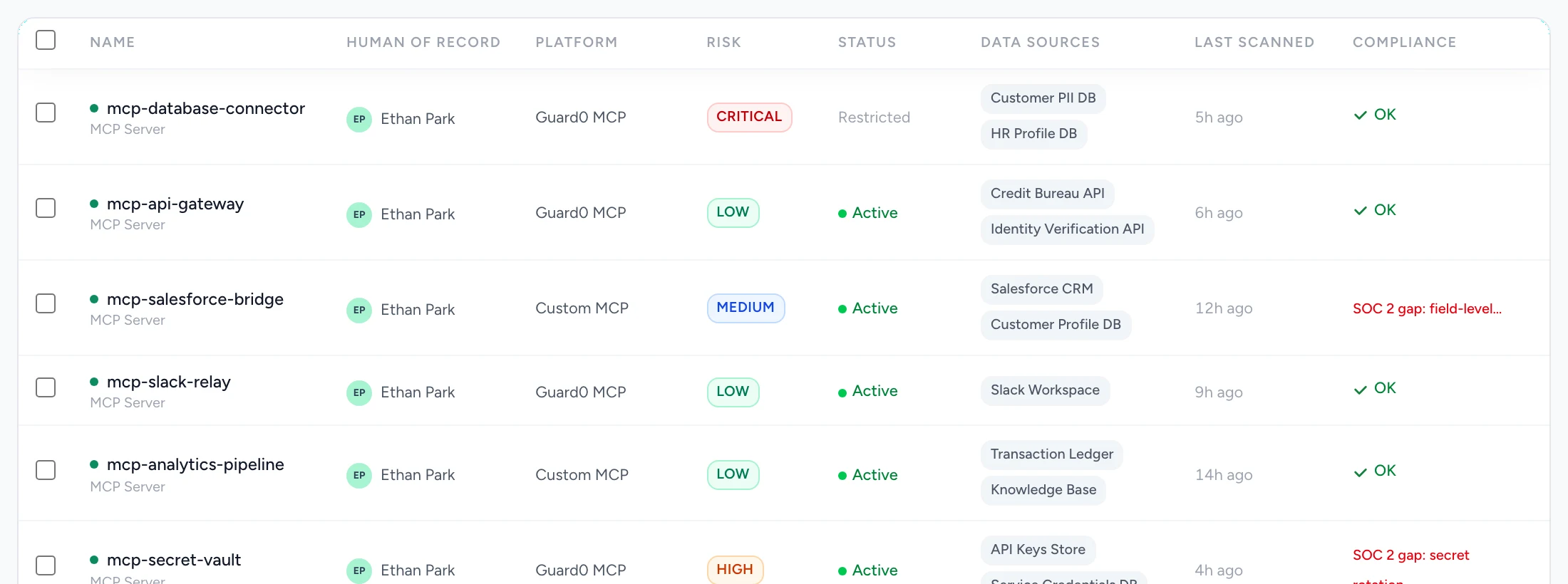Toggle the select-all checkbox in the header
The height and width of the screenshot is (584, 1568).
tap(46, 40)
